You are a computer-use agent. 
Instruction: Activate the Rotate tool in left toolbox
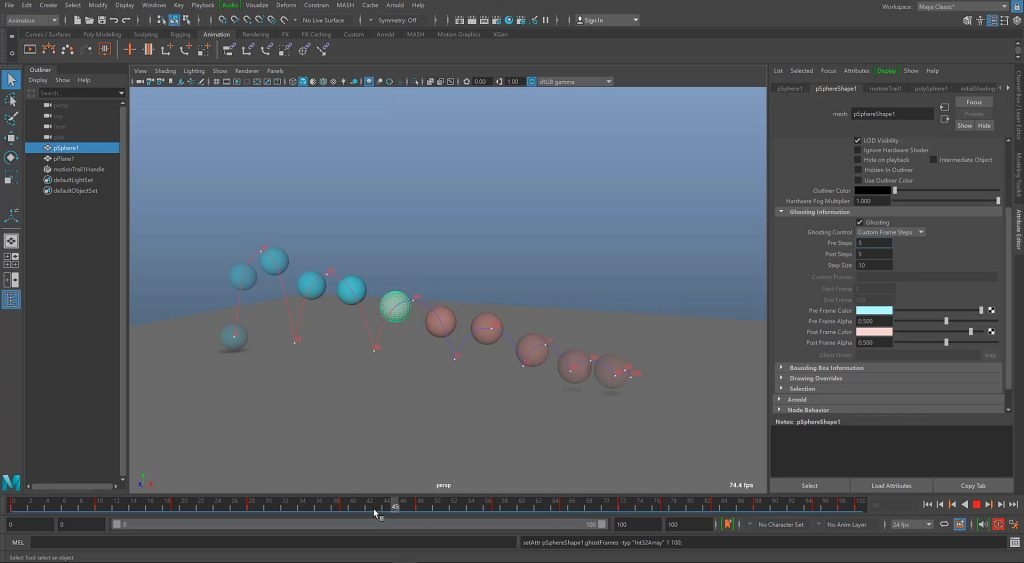11,157
